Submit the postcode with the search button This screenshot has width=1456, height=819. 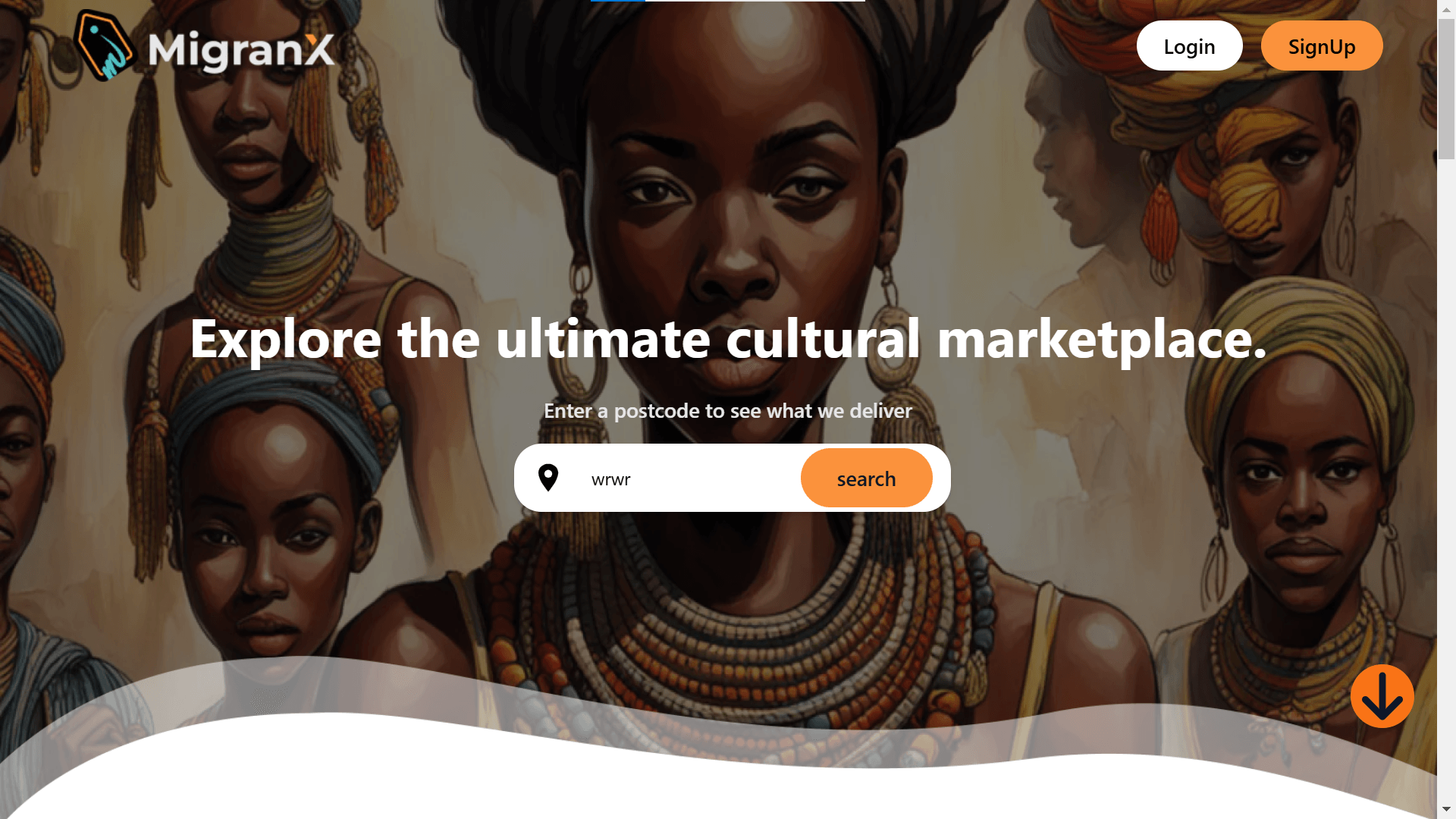click(x=866, y=478)
